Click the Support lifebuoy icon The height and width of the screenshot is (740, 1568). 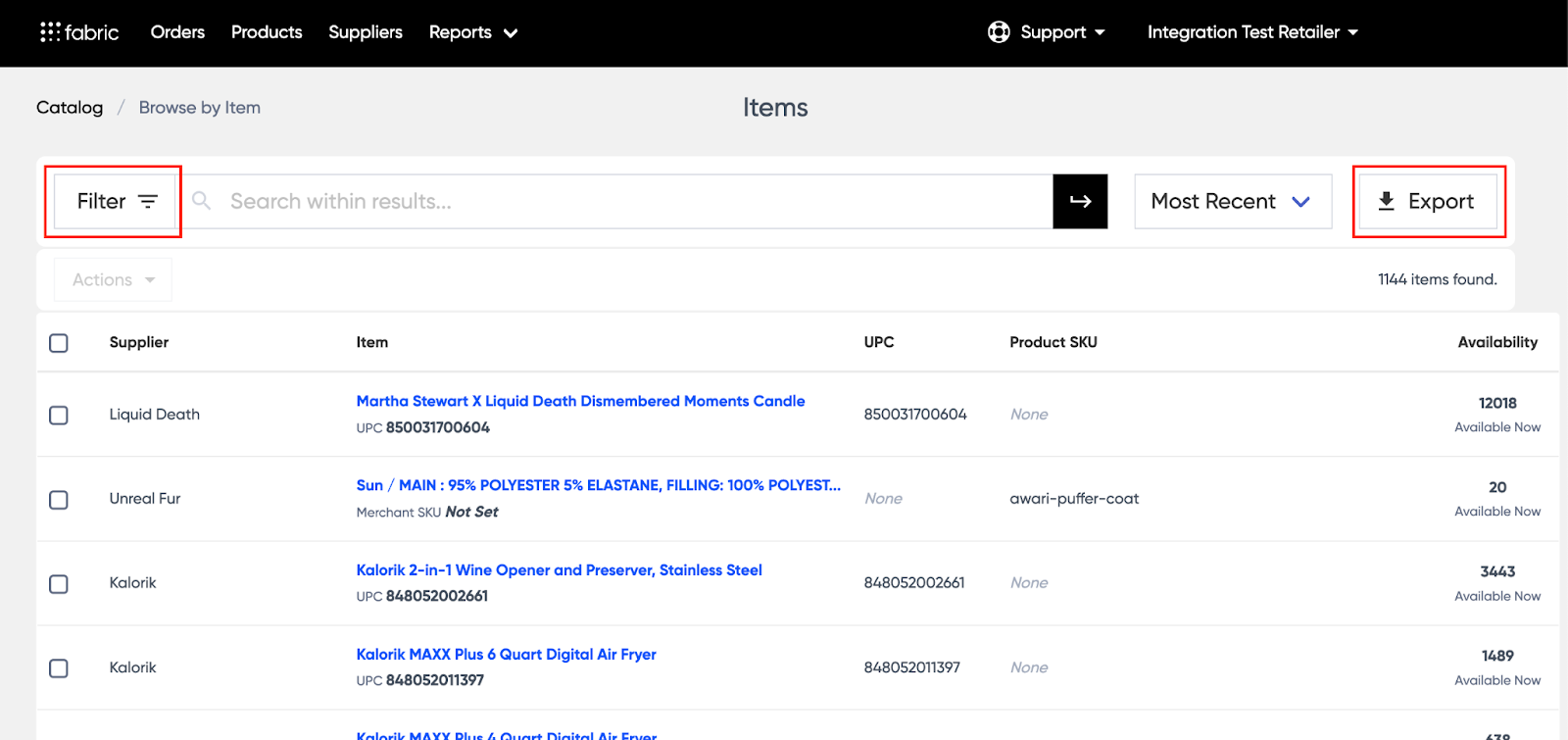pyautogui.click(x=999, y=32)
